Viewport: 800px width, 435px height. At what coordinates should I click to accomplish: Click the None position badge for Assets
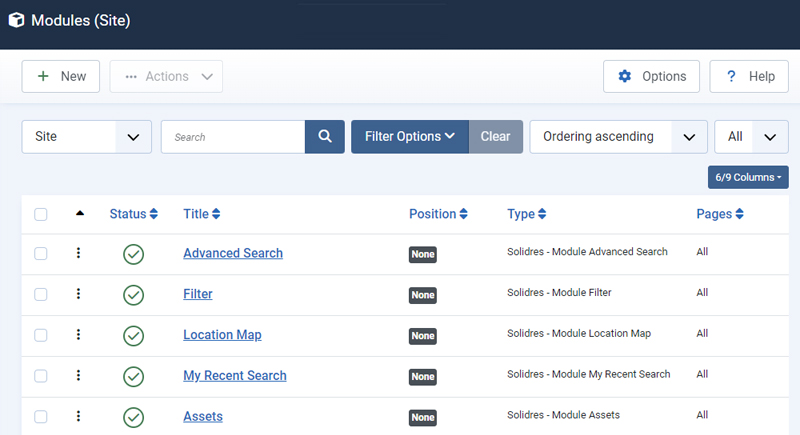click(x=422, y=417)
